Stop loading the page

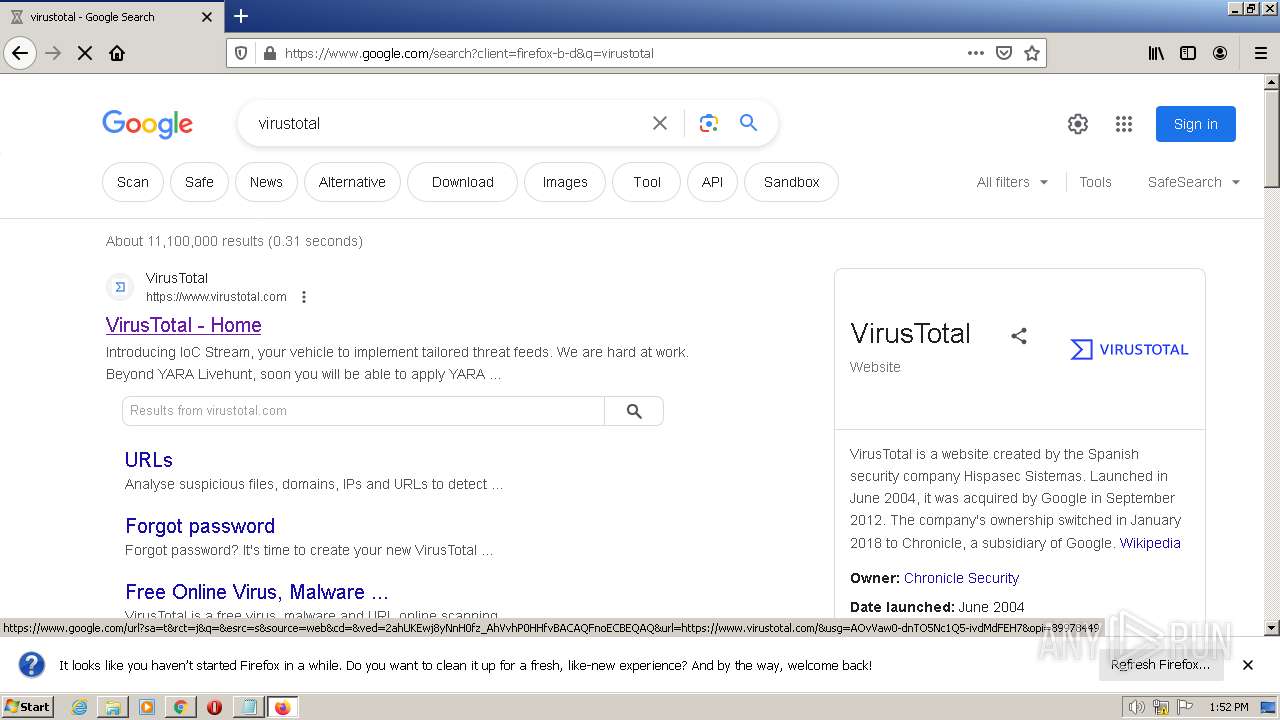85,53
